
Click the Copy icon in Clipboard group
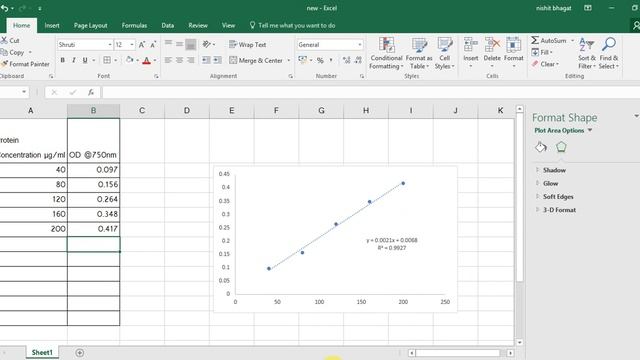4,52
